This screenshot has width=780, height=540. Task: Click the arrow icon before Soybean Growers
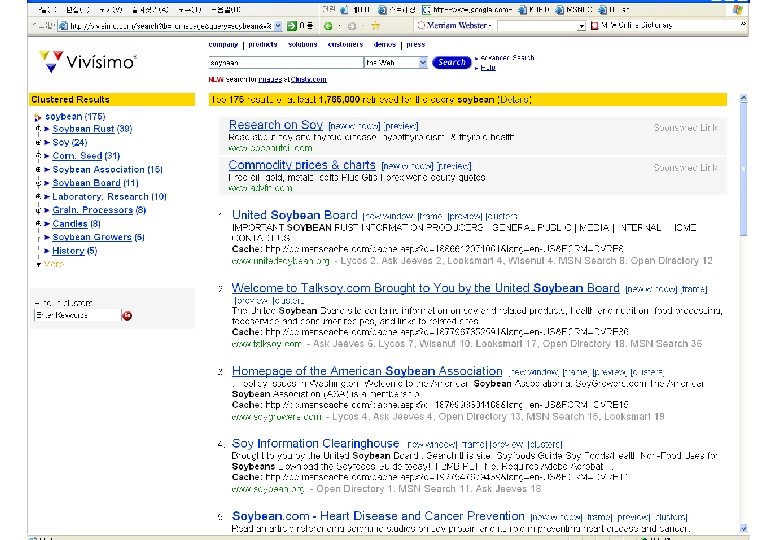click(x=47, y=238)
